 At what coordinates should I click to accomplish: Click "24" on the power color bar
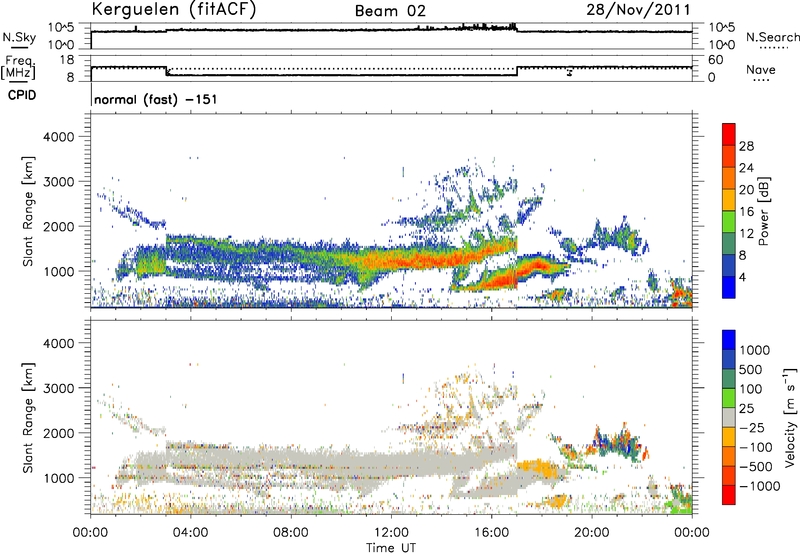click(746, 168)
